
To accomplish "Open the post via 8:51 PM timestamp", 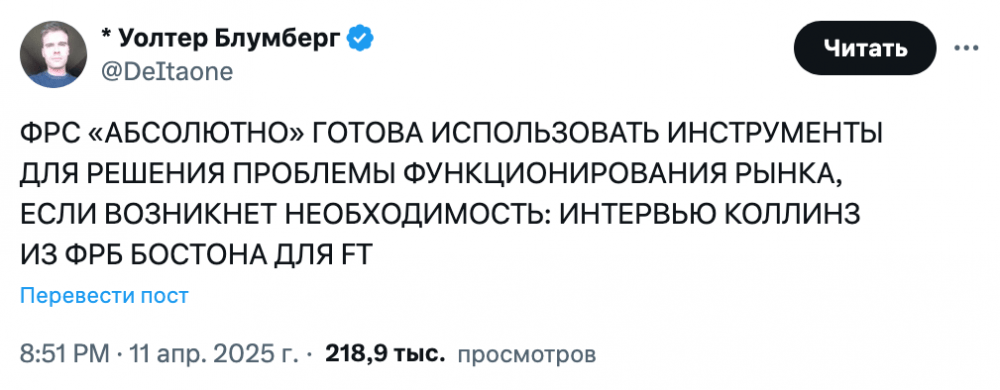I will tap(65, 354).
